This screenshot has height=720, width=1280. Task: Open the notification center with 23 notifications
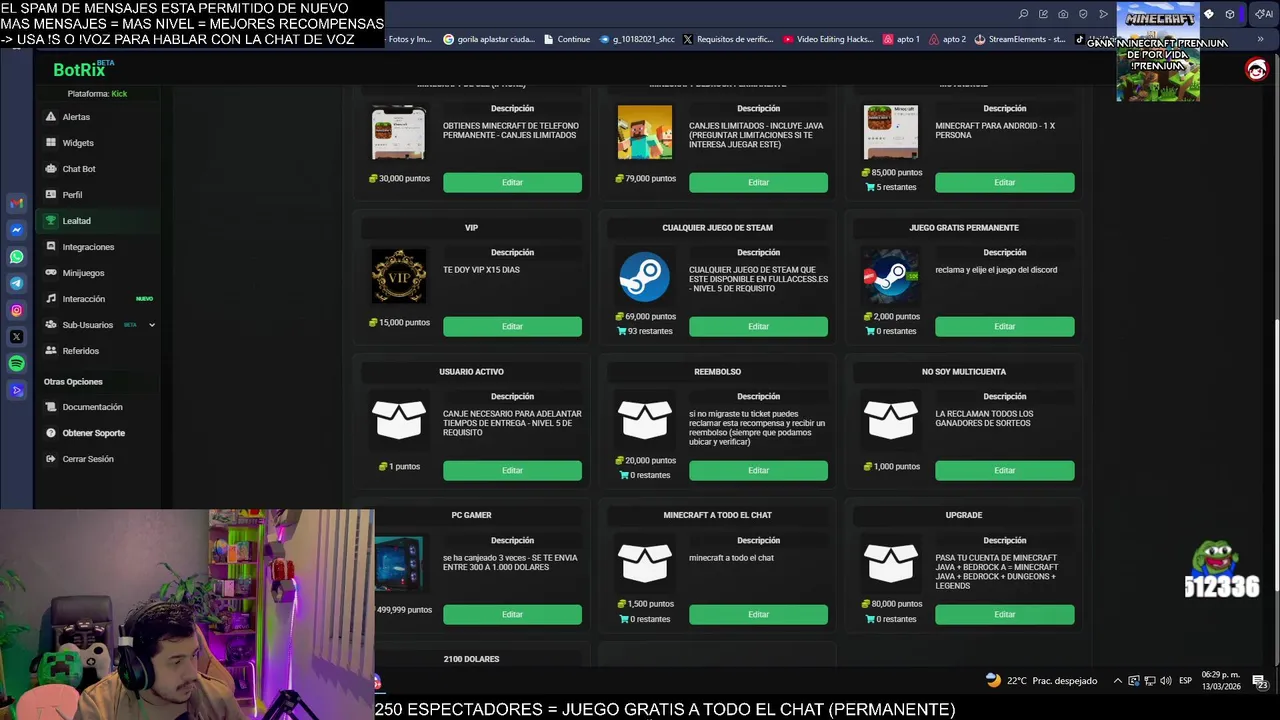tap(1260, 683)
